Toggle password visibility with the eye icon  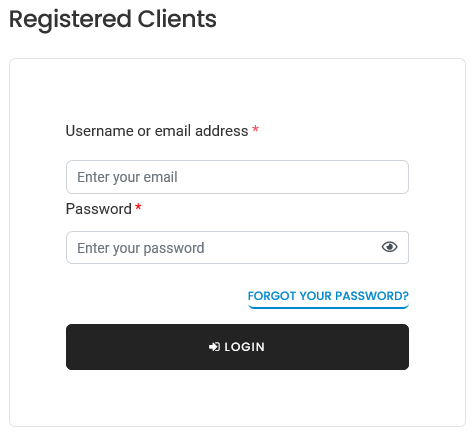click(x=389, y=247)
